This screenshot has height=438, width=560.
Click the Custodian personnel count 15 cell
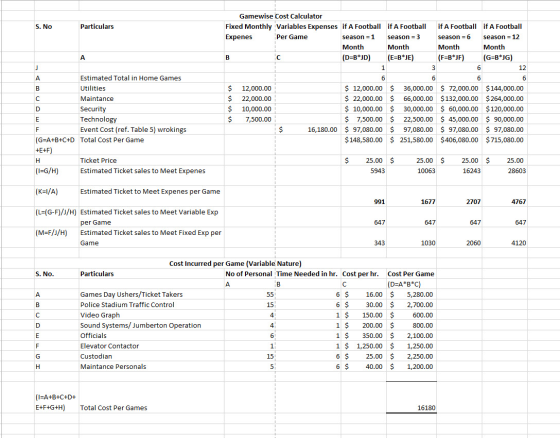[x=250, y=356]
